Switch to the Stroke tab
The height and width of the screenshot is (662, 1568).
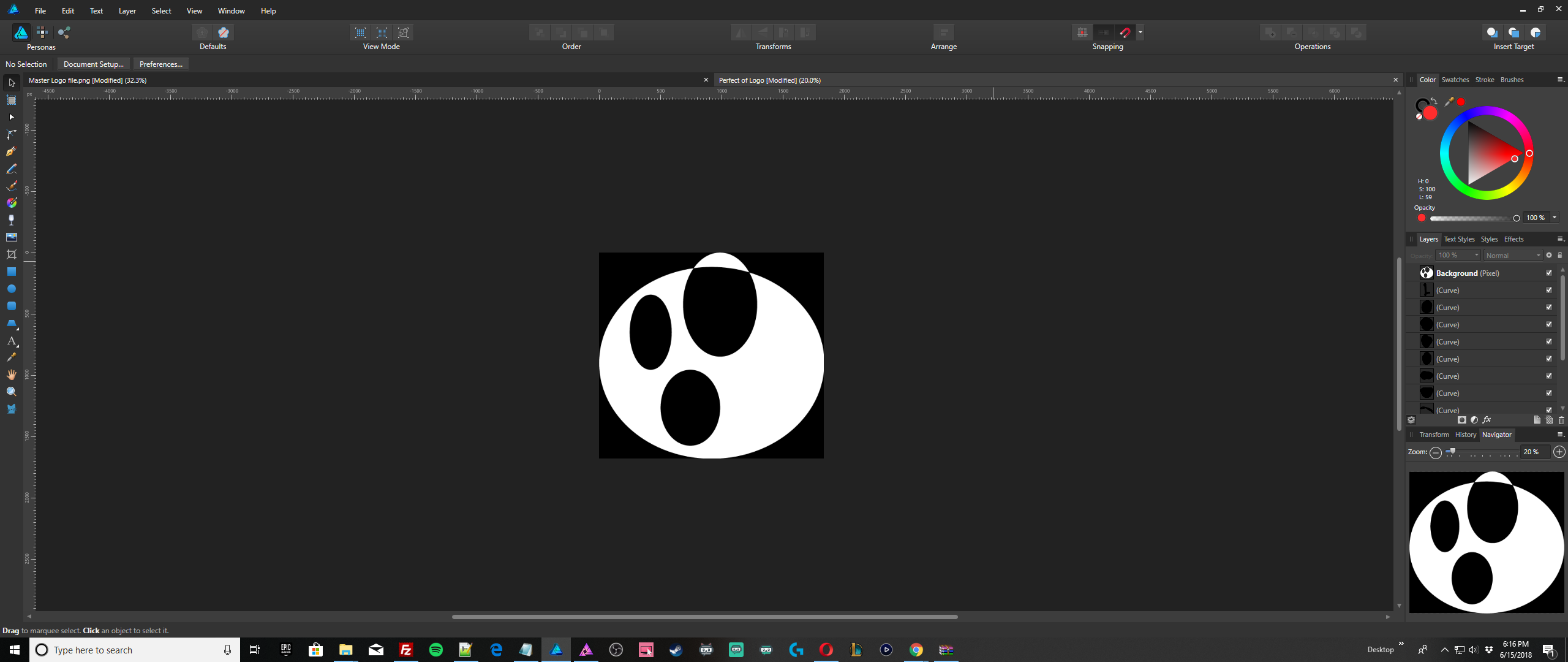click(1485, 80)
